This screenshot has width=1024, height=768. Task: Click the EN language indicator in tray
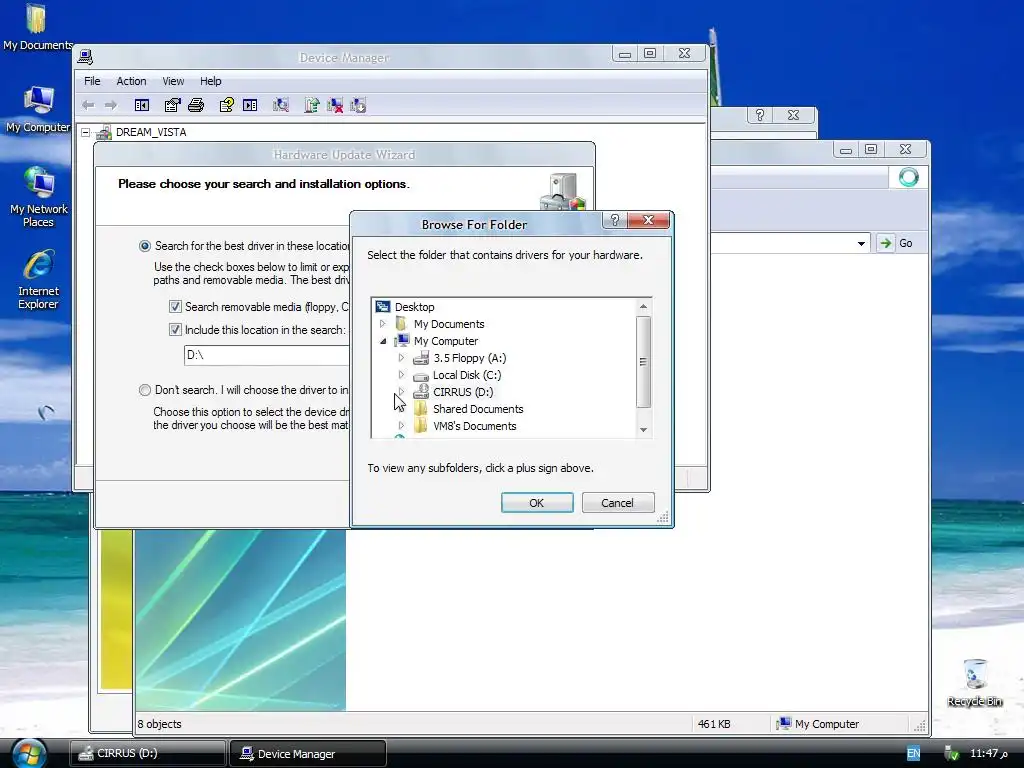tap(913, 753)
